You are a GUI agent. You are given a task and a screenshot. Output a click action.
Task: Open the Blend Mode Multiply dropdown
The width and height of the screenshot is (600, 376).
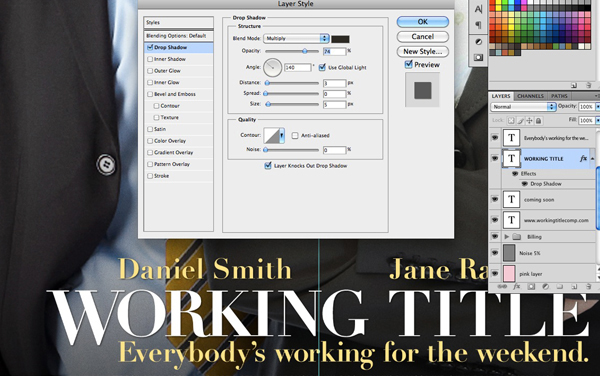click(296, 38)
